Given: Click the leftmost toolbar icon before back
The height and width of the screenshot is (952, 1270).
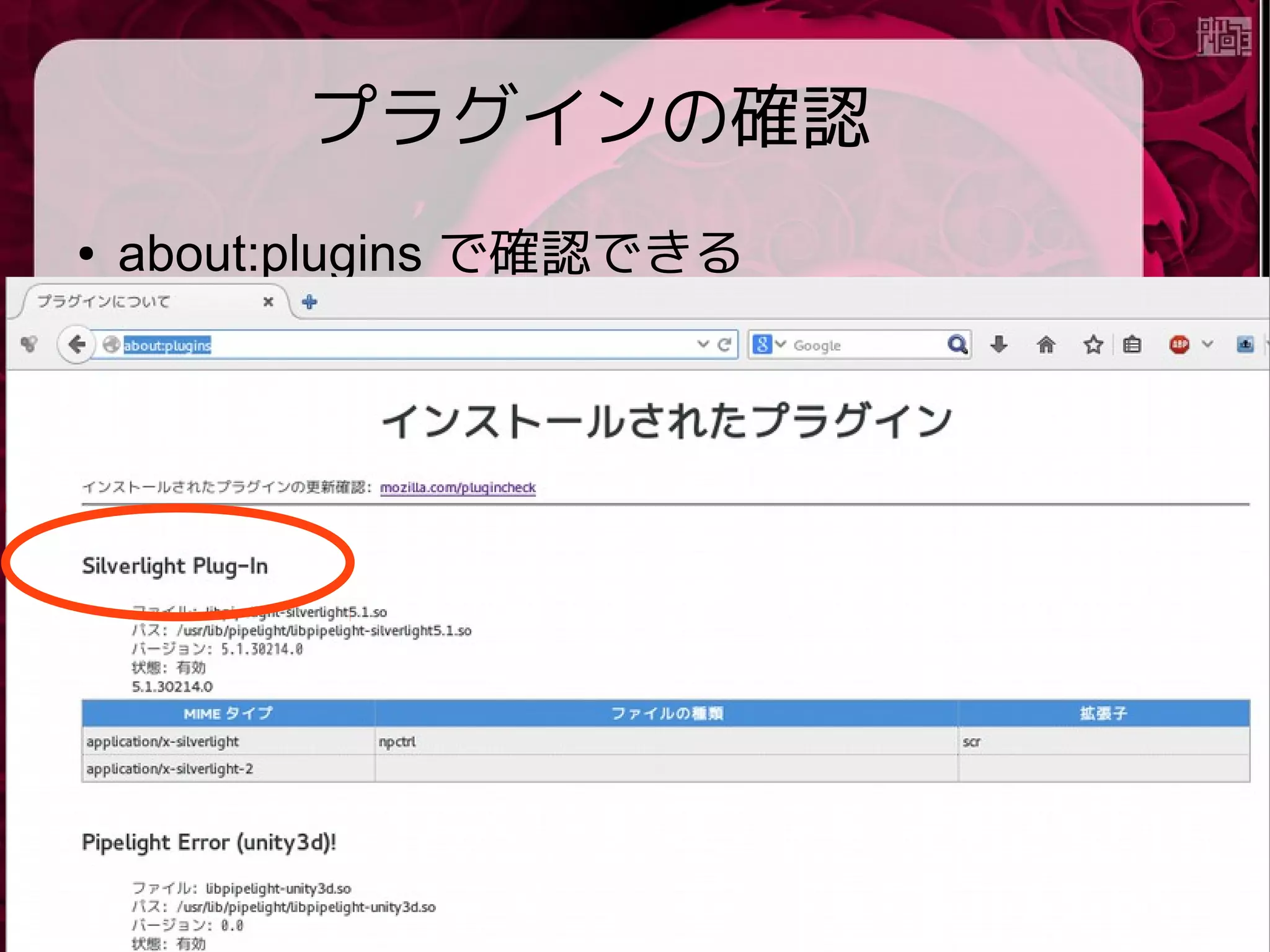Looking at the screenshot, I should tap(29, 344).
